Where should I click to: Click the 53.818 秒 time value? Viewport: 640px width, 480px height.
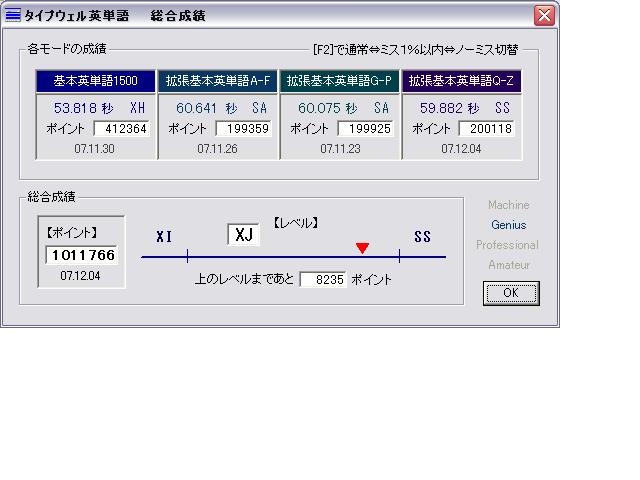click(x=84, y=108)
